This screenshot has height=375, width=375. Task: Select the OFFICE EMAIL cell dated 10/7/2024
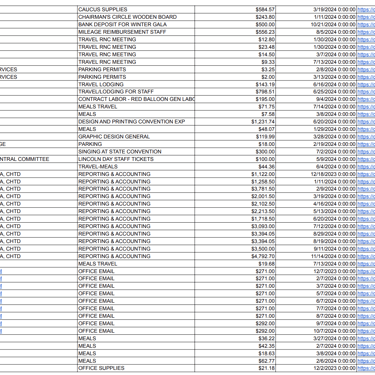click(x=136, y=331)
